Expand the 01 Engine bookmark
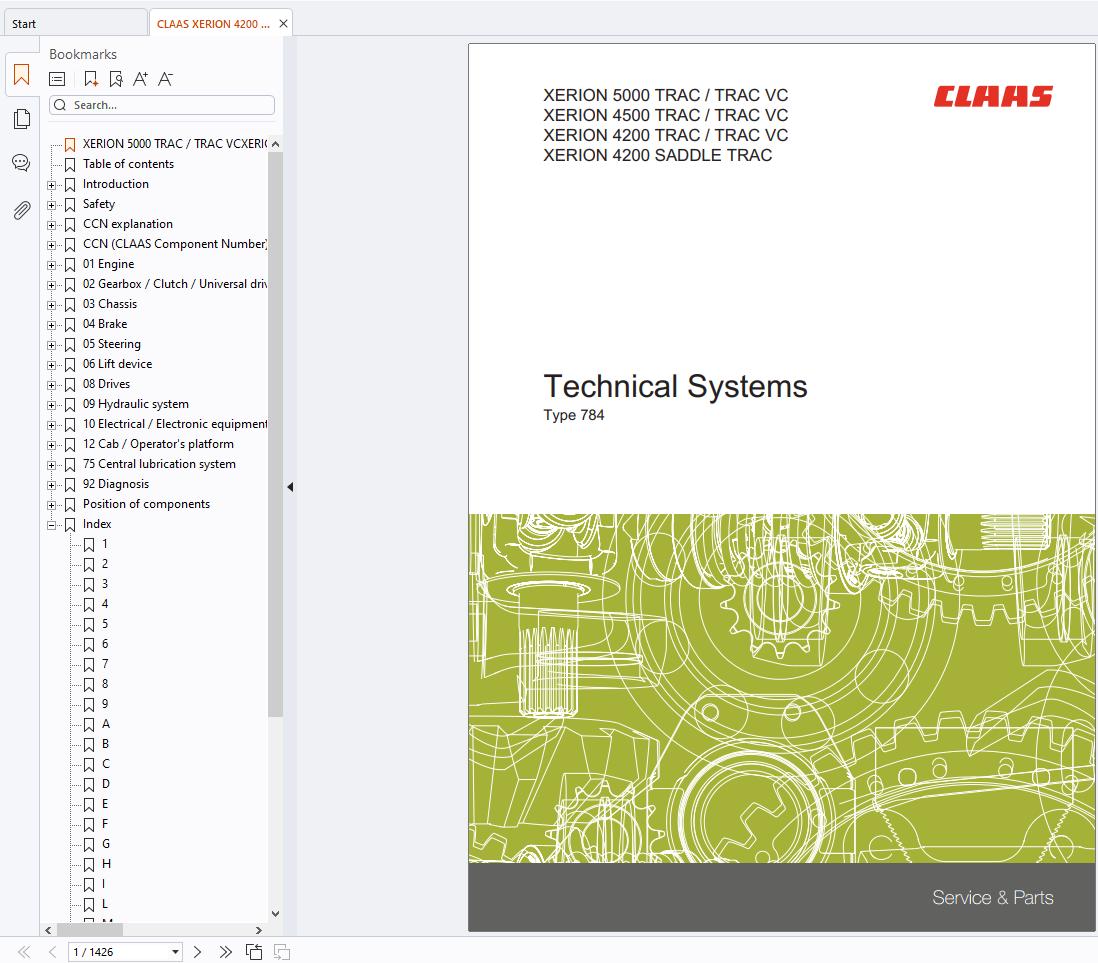 pyautogui.click(x=52, y=265)
